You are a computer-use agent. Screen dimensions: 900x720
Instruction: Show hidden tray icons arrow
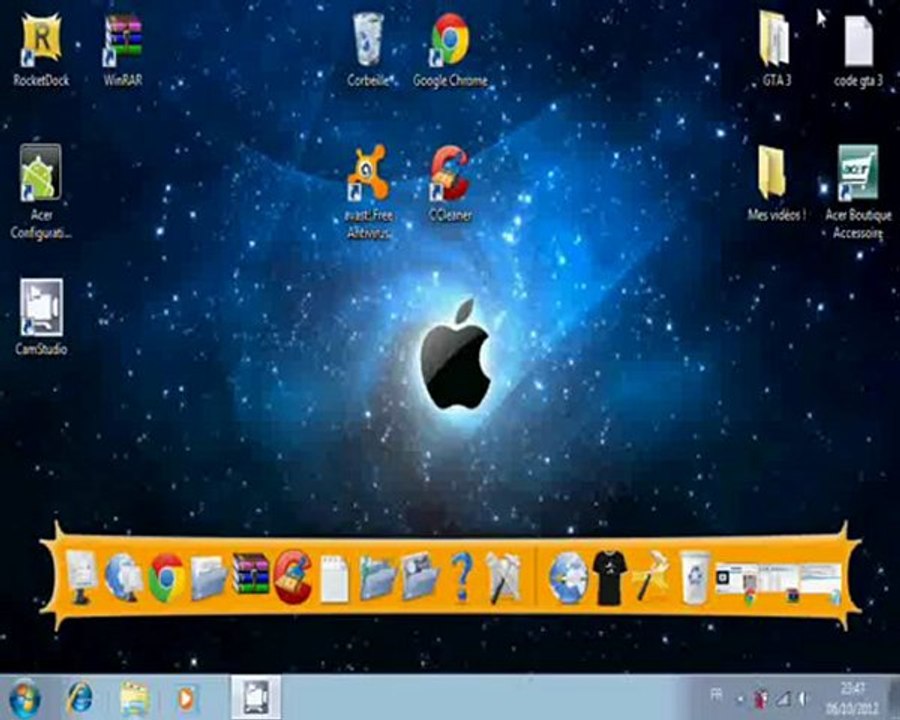(x=740, y=699)
